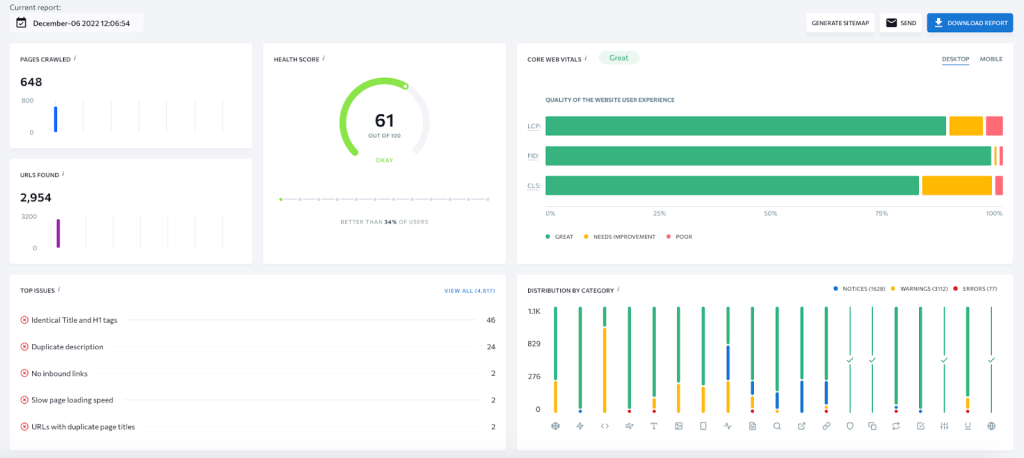1024x458 pixels.
Task: Toggle the Poor legend item
Action: pyautogui.click(x=679, y=237)
